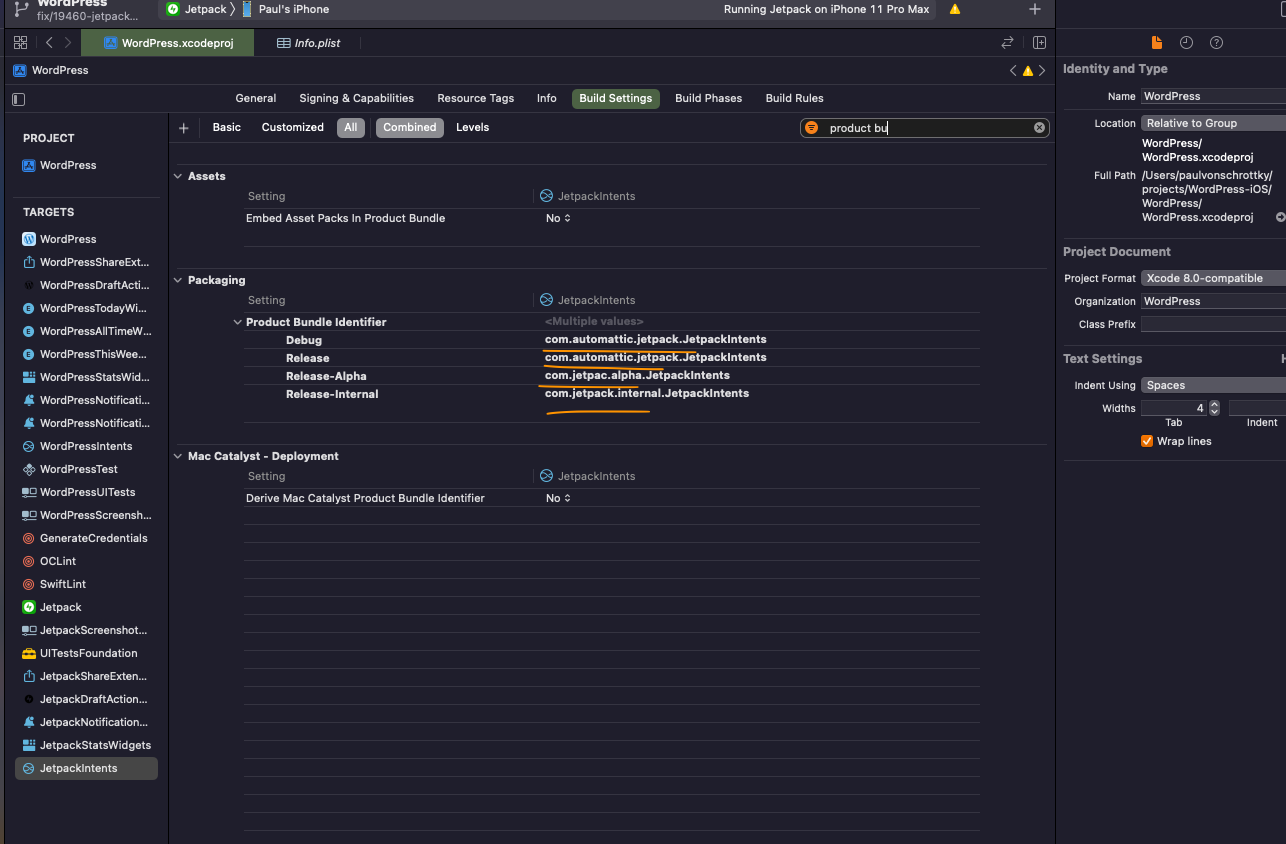Image resolution: width=1286 pixels, height=844 pixels.
Task: Switch to the WordPress.xcodeproj editor tab
Action: pos(167,43)
